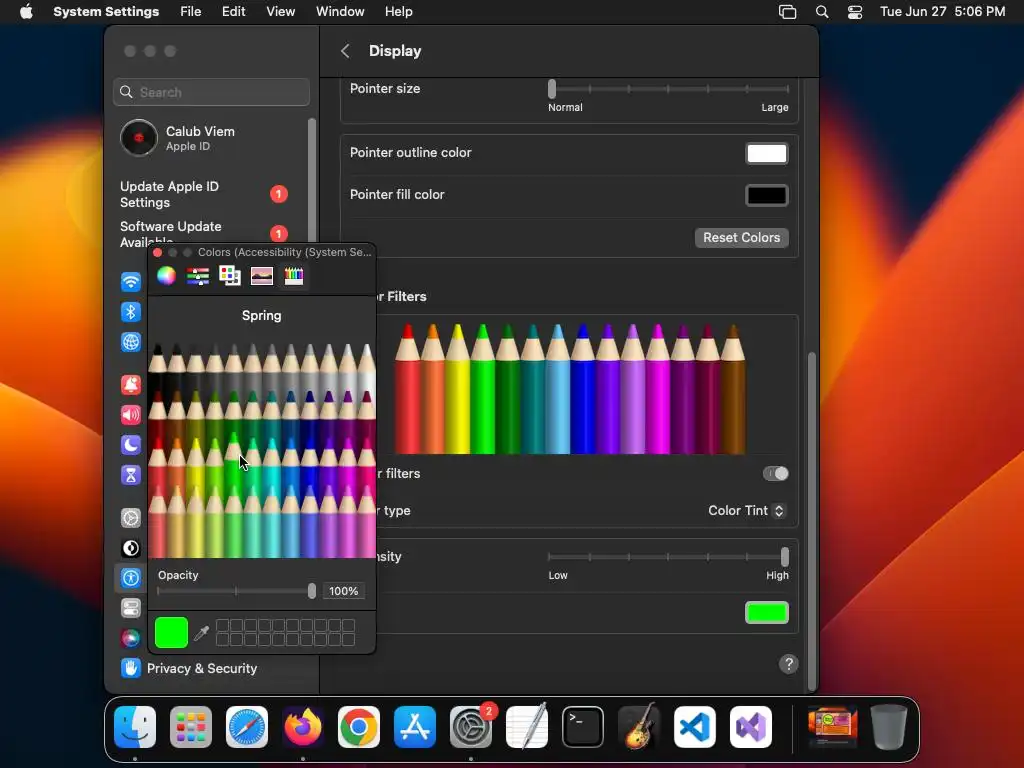Screen dimensions: 1024x768
Task: Open the color palettes picker tab
Action: [230, 276]
